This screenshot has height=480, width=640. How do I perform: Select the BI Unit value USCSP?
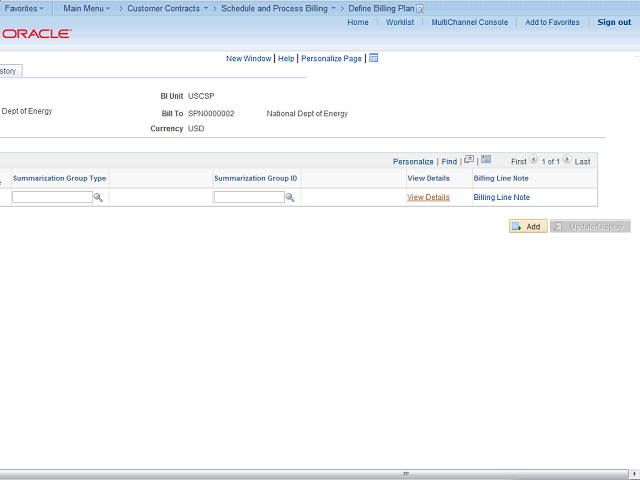click(201, 96)
